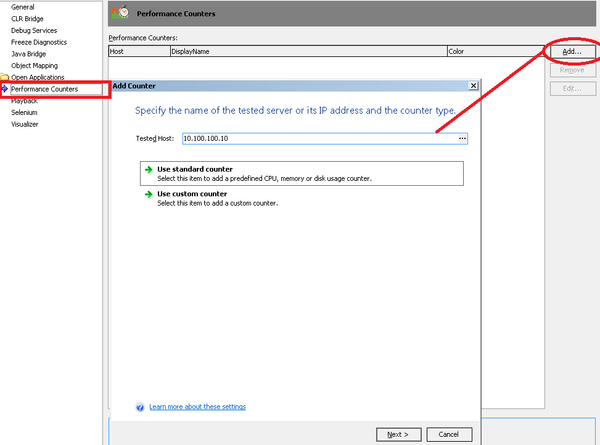Image resolution: width=600 pixels, height=445 pixels.
Task: Open Playback settings
Action: [x=24, y=101]
